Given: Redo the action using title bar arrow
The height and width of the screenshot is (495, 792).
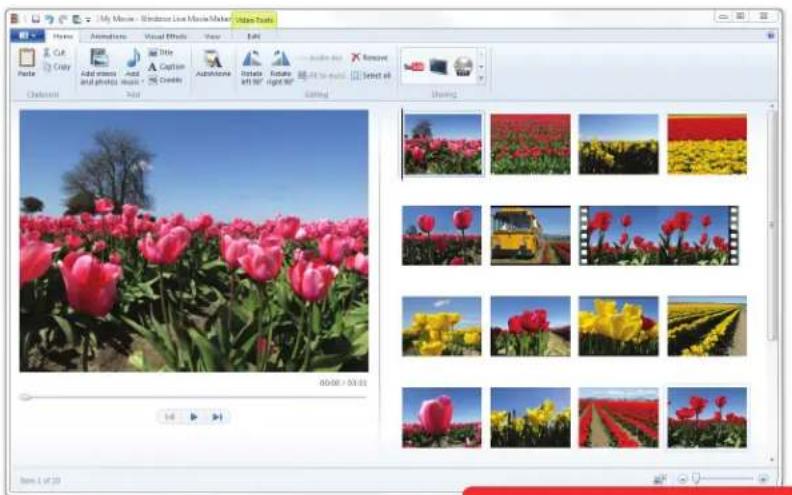Looking at the screenshot, I should tap(63, 19).
